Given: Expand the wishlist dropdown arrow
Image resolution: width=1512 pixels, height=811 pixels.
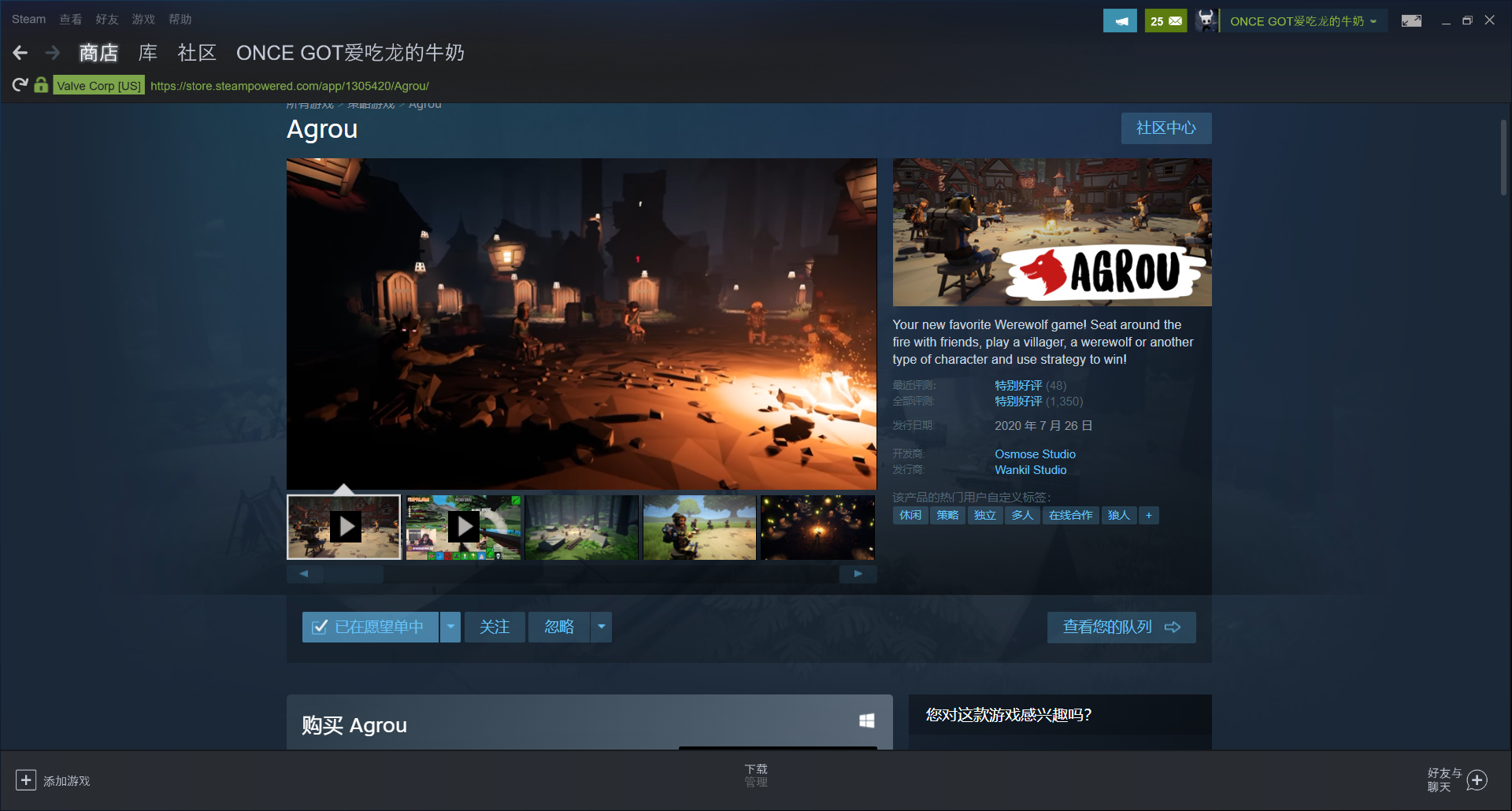Looking at the screenshot, I should point(450,627).
